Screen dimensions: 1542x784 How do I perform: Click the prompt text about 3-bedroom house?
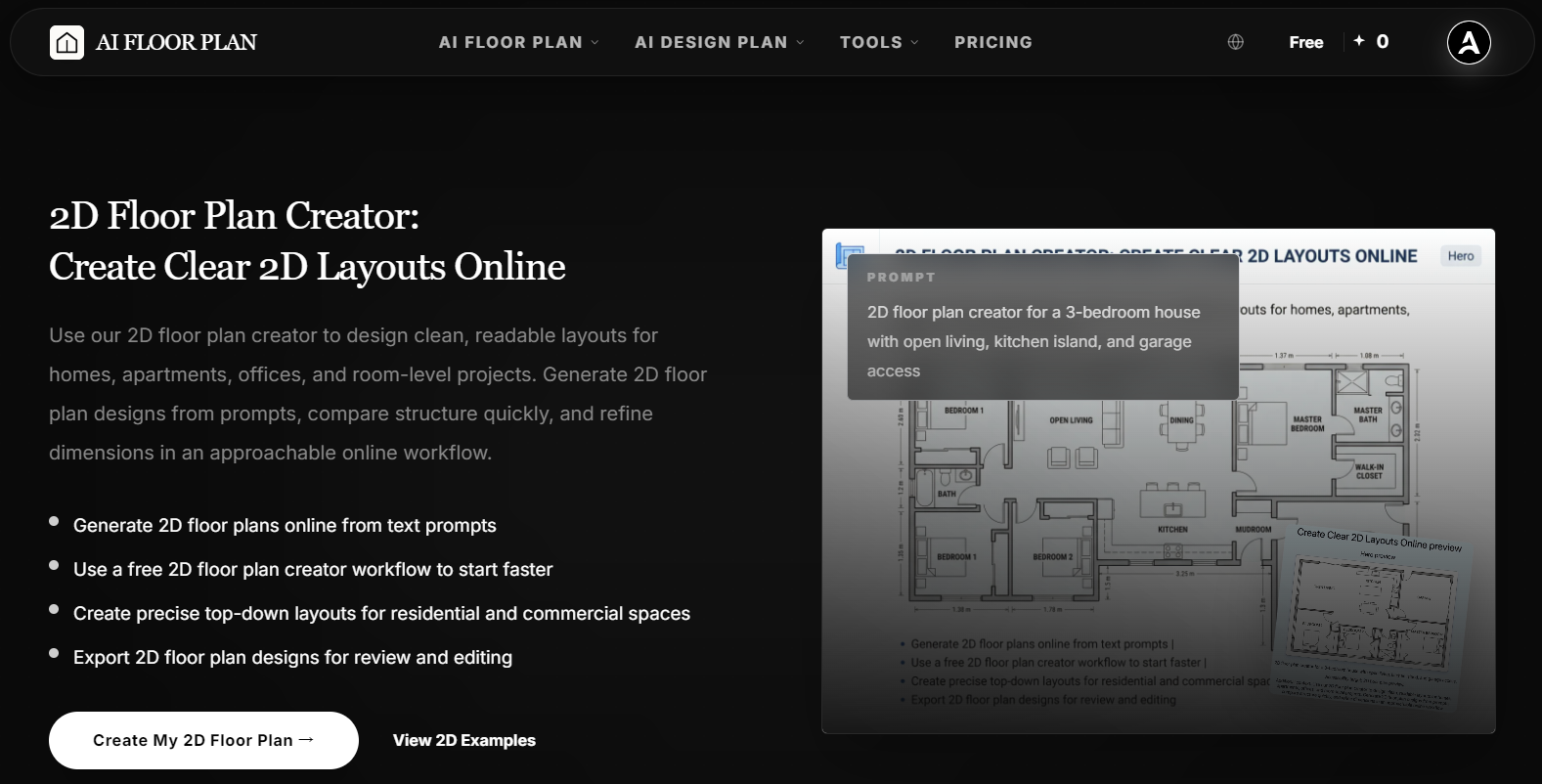click(1034, 341)
